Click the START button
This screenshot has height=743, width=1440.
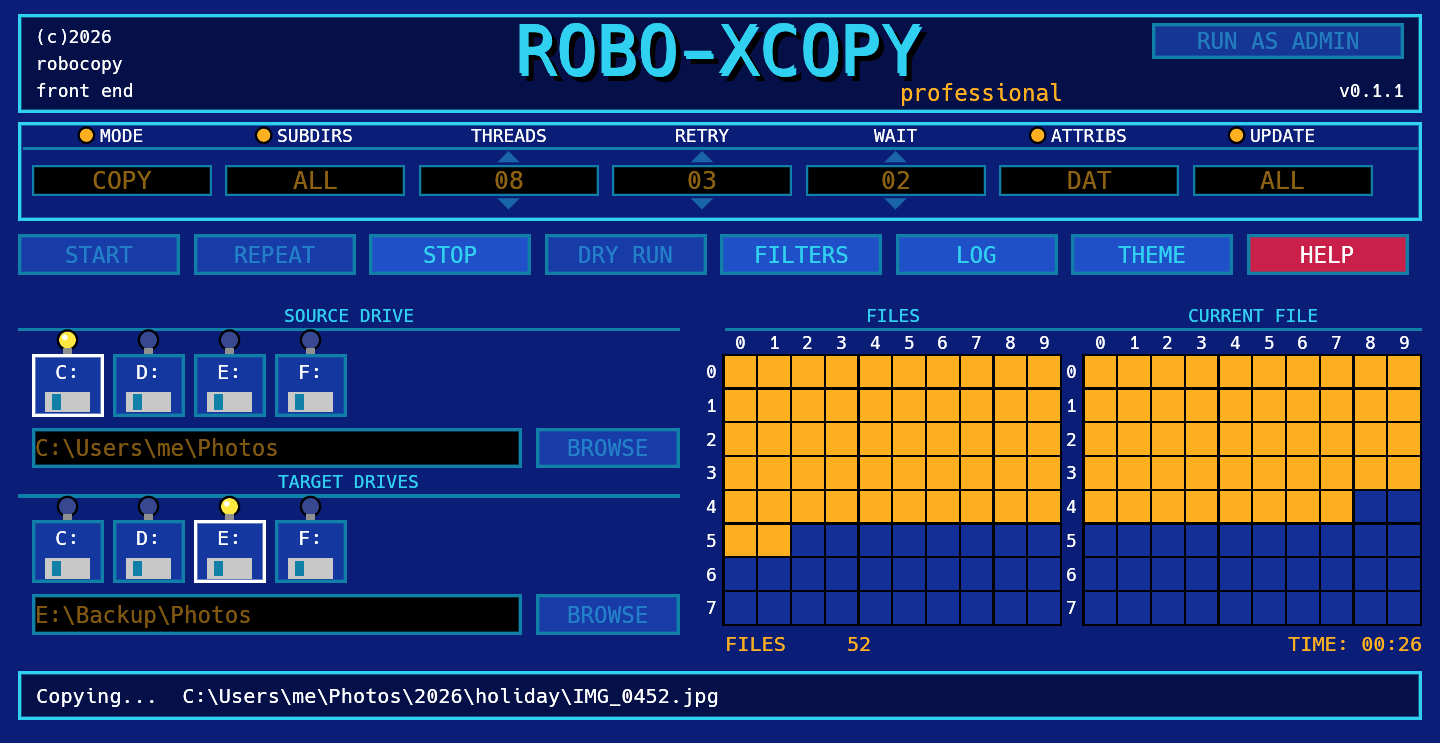pos(99,254)
